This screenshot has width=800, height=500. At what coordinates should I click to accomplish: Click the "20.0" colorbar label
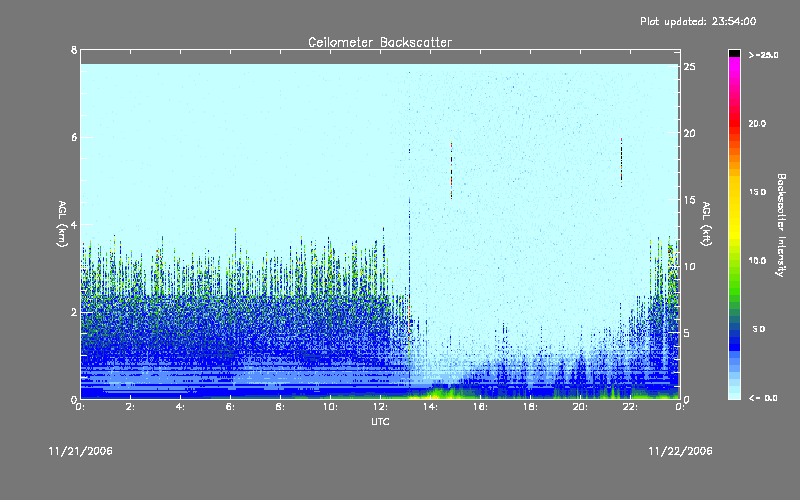point(757,123)
